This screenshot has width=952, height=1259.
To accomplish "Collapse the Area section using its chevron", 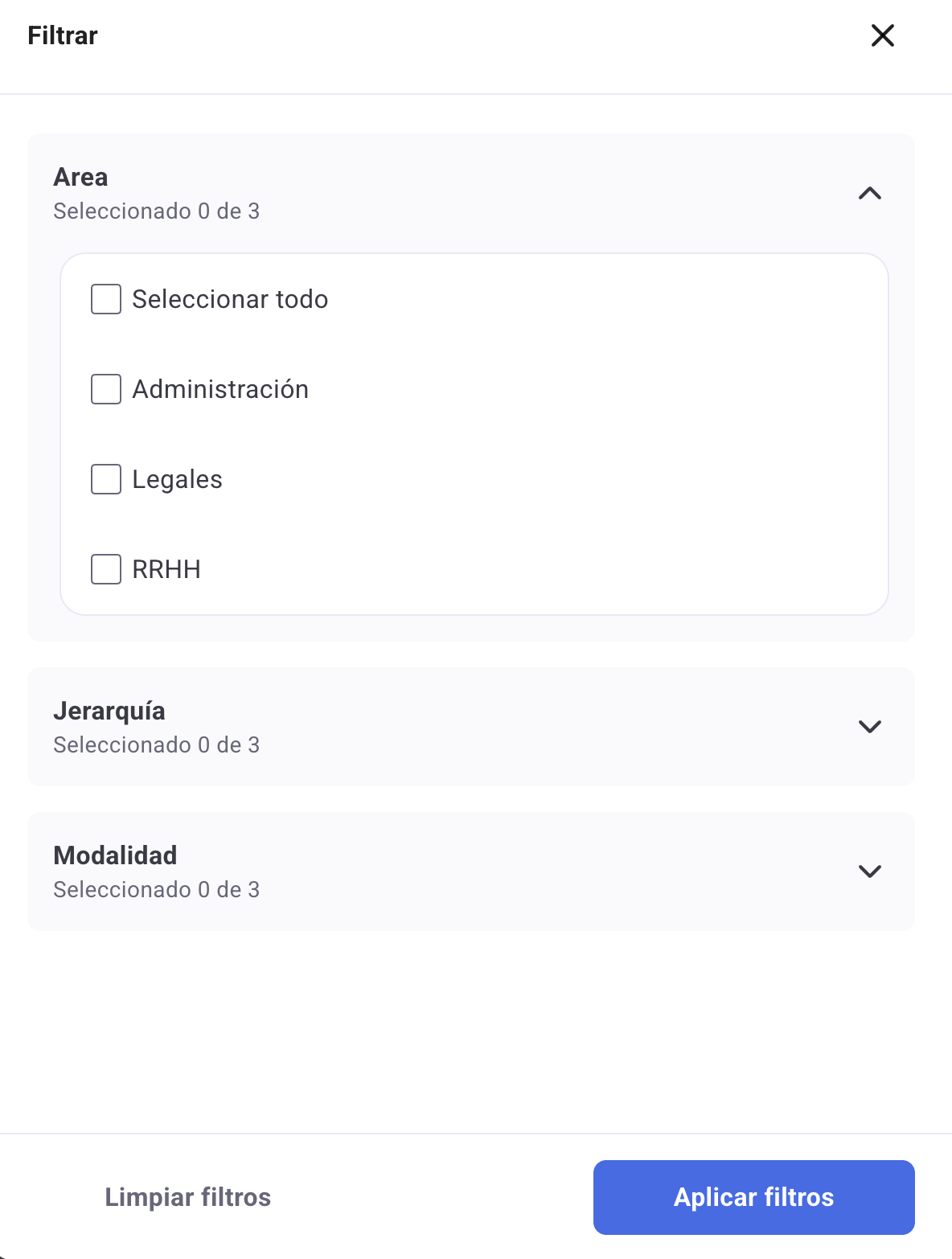I will 870,193.
